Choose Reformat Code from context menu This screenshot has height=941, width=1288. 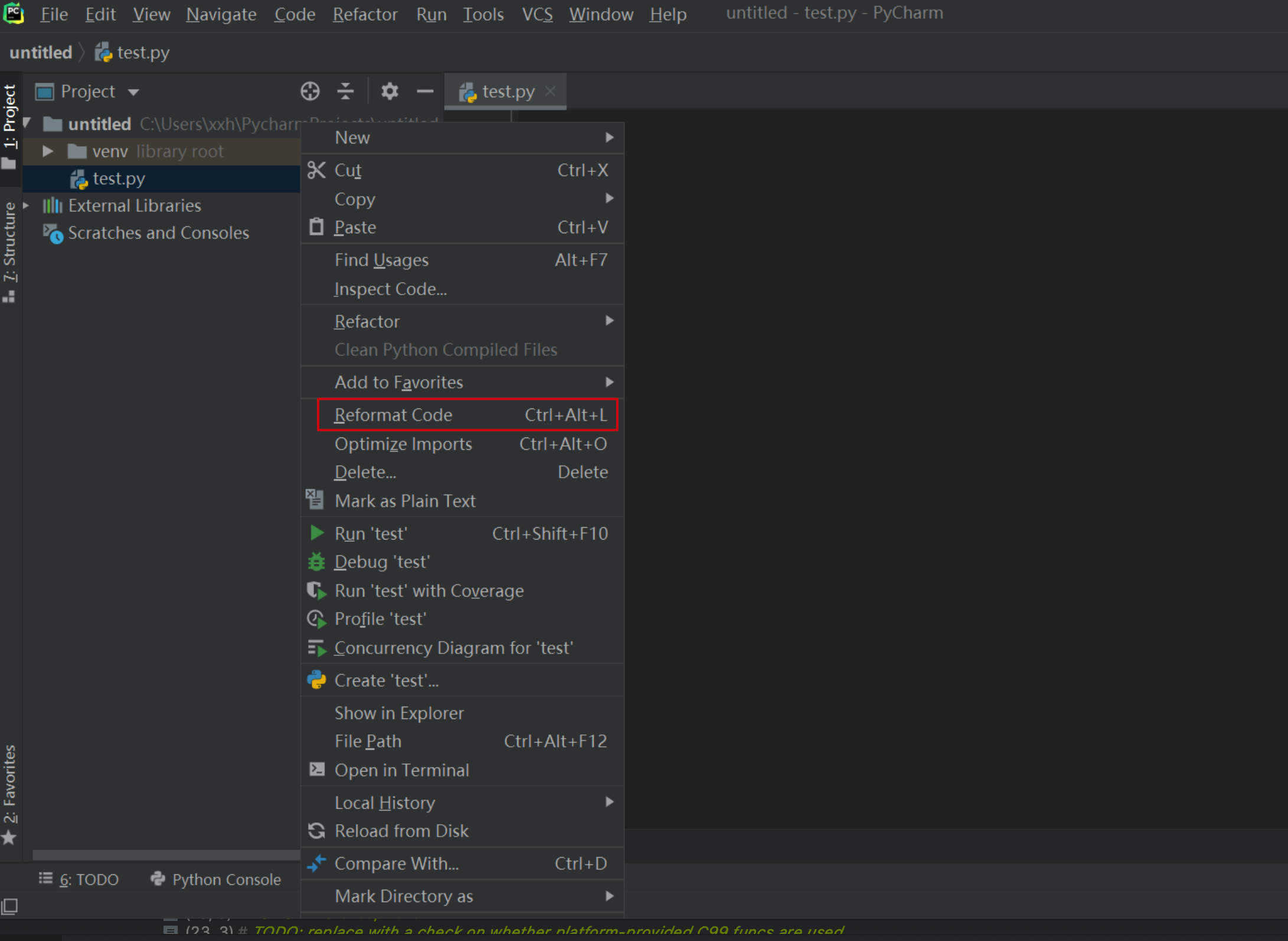[x=463, y=414]
